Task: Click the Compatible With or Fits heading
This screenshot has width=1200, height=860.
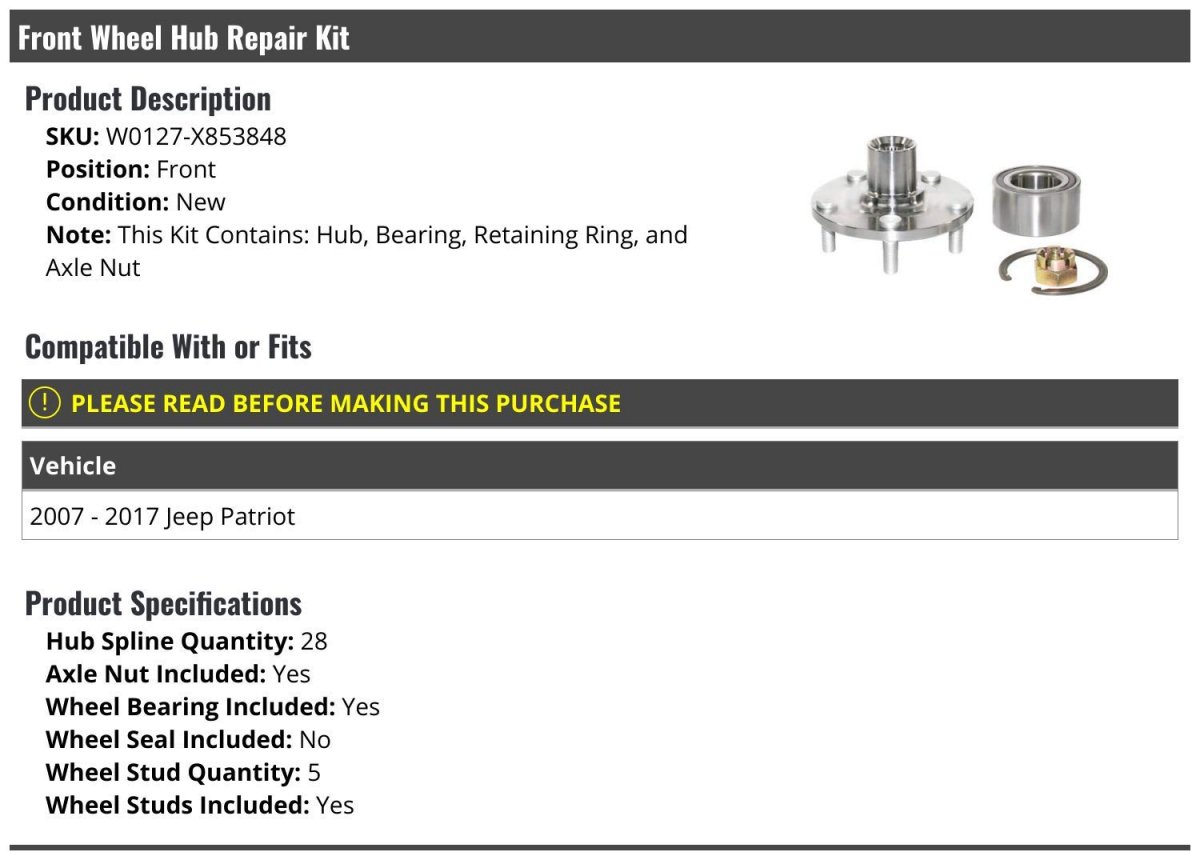Action: point(168,347)
